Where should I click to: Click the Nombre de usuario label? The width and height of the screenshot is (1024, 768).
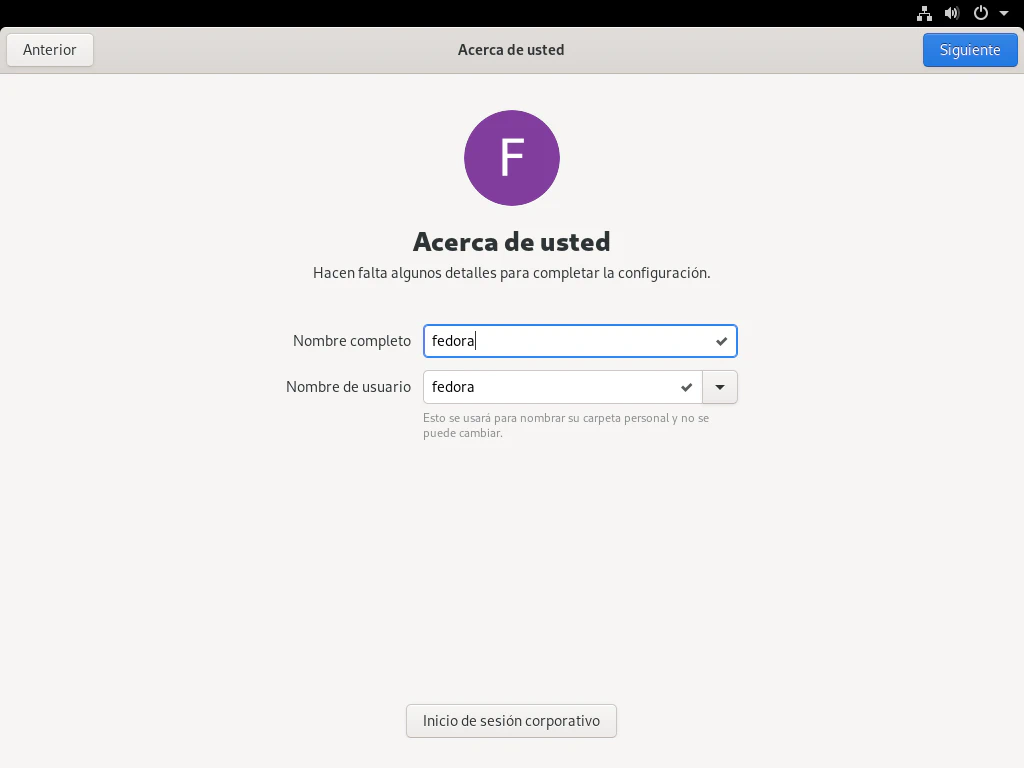point(348,387)
